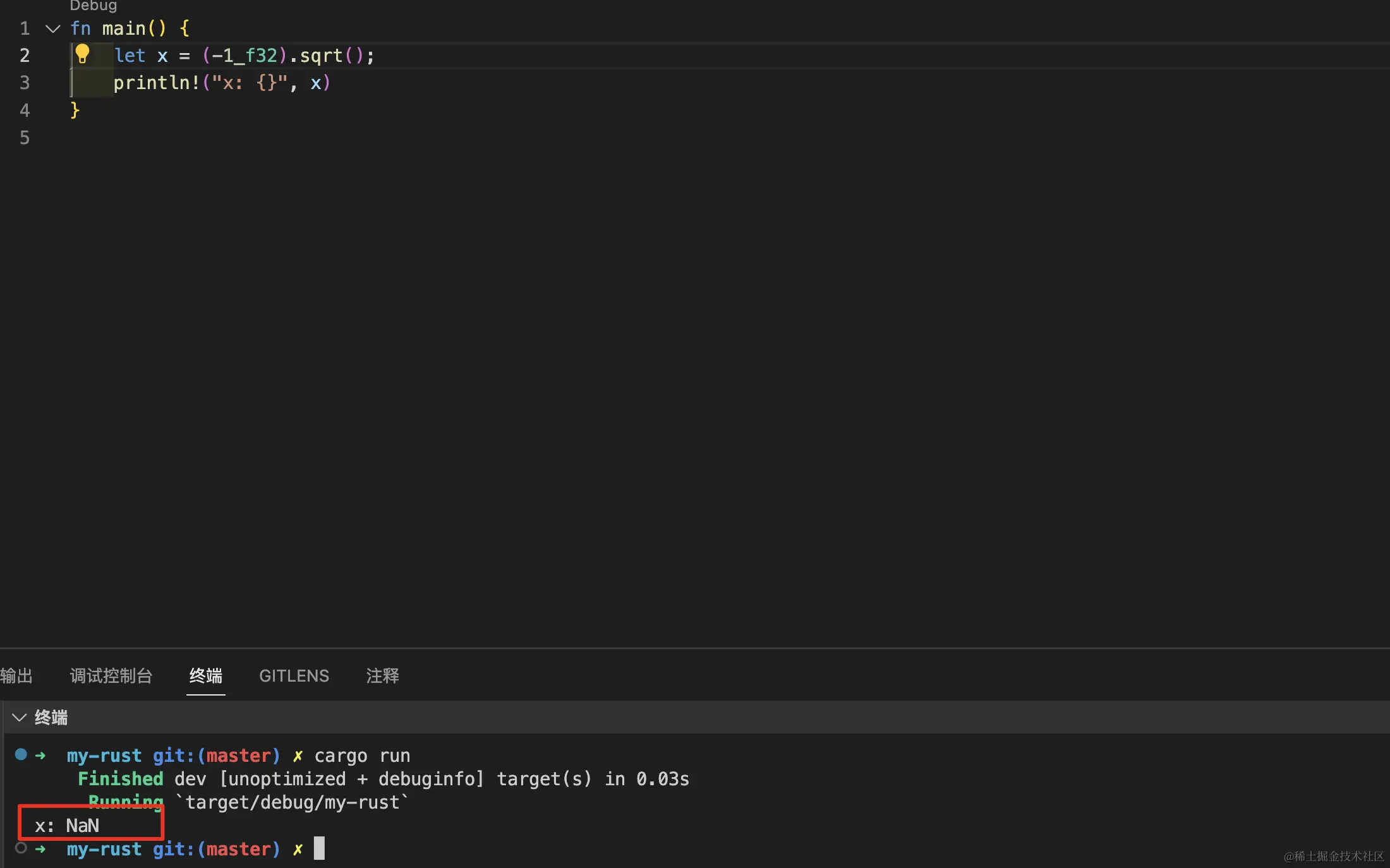Viewport: 1390px width, 868px height.
Task: Click the x: NaN output line
Action: click(x=68, y=826)
